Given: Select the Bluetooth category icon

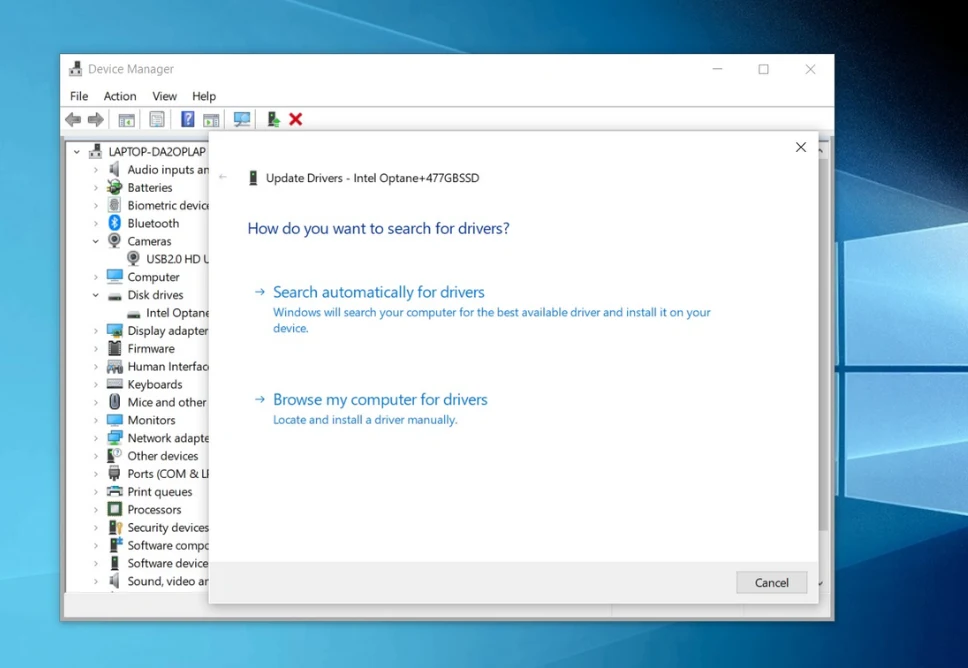Looking at the screenshot, I should (x=114, y=223).
